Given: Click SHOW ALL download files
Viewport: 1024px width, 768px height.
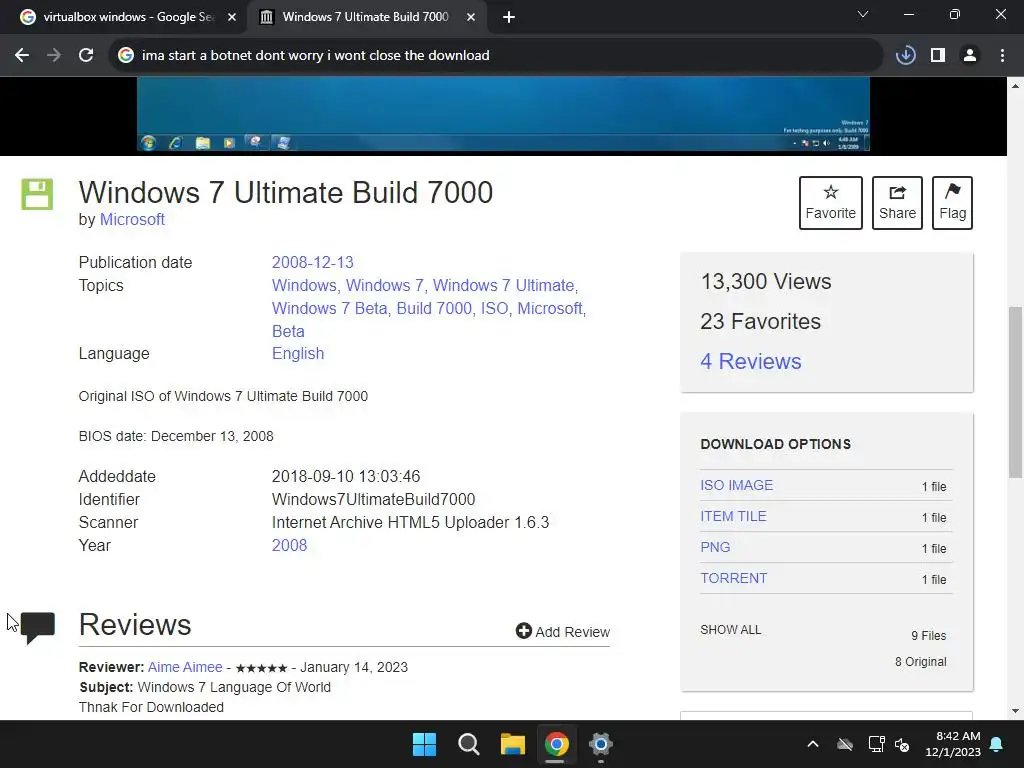Looking at the screenshot, I should (731, 630).
